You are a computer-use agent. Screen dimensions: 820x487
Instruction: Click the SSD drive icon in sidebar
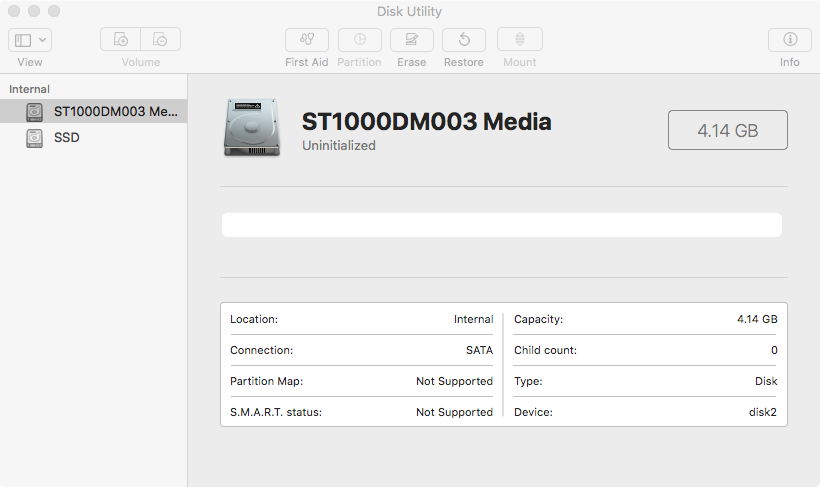(x=35, y=138)
